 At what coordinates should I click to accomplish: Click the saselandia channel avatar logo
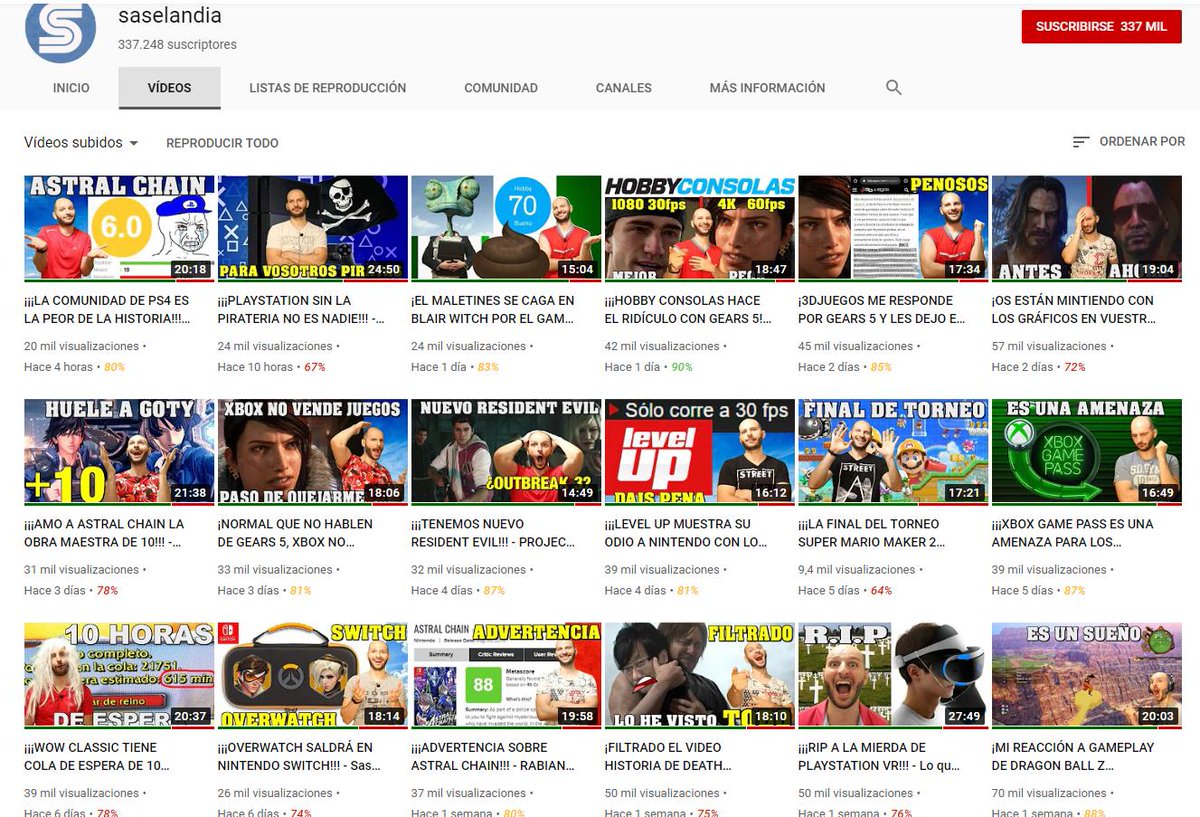60,31
